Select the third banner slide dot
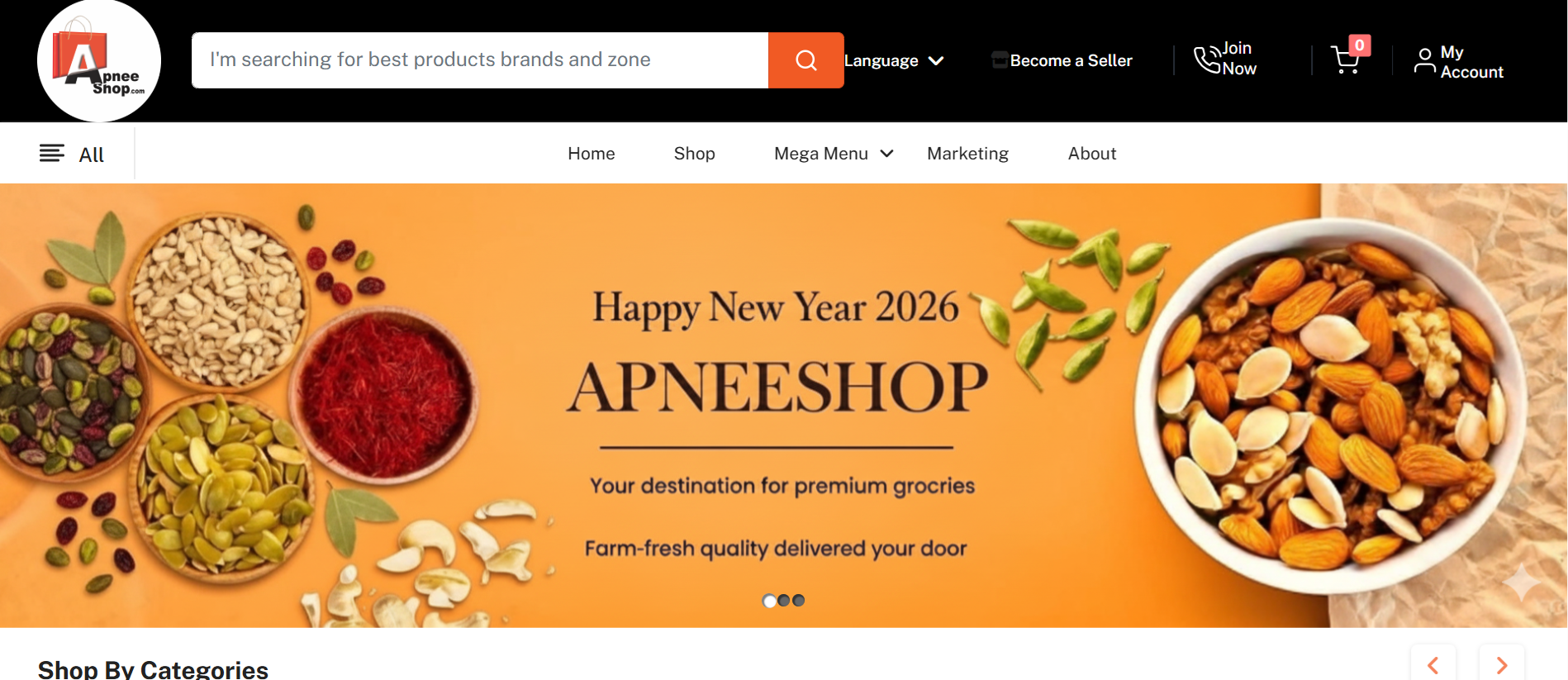This screenshot has width=1568, height=680. pyautogui.click(x=799, y=601)
